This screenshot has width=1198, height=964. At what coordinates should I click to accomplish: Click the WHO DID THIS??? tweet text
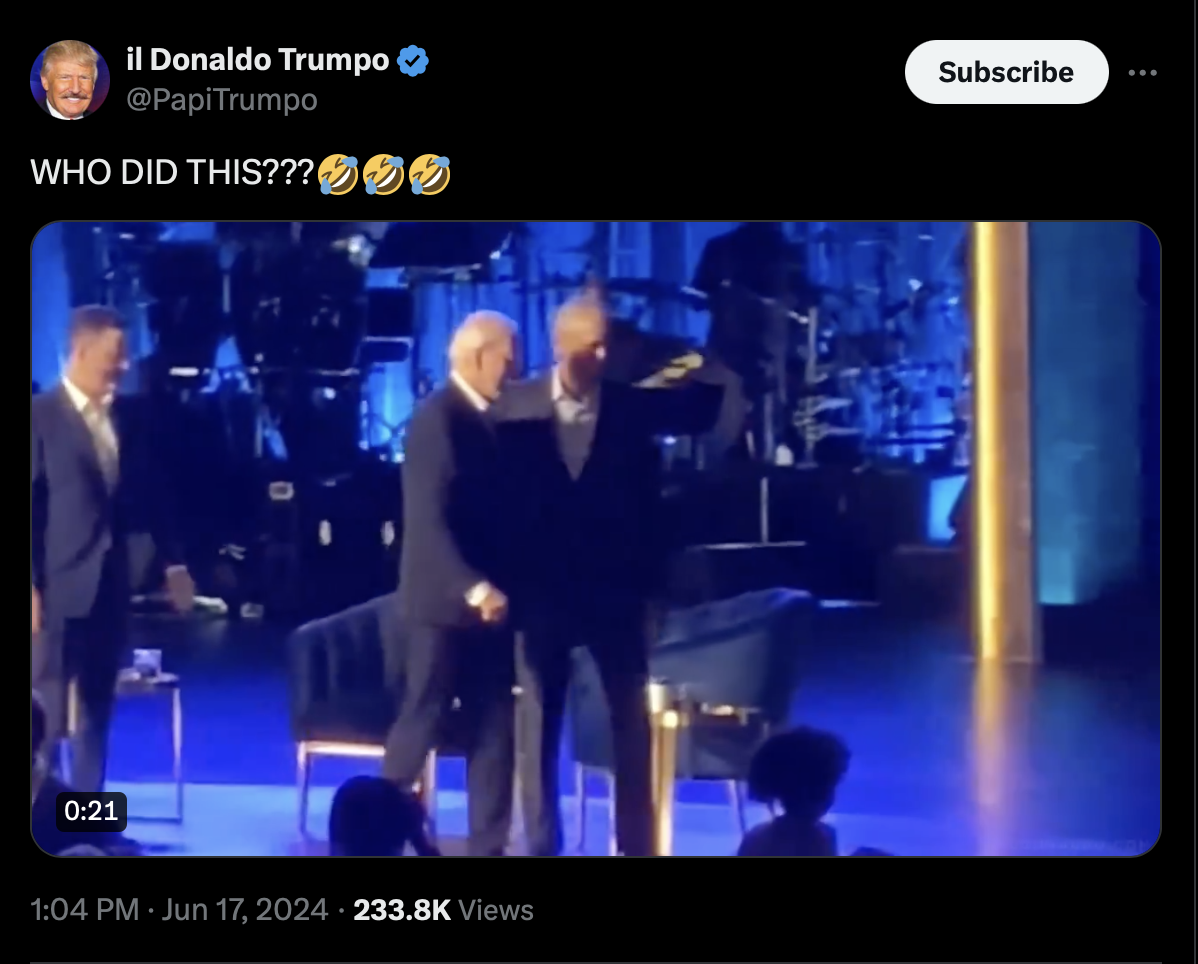click(172, 173)
